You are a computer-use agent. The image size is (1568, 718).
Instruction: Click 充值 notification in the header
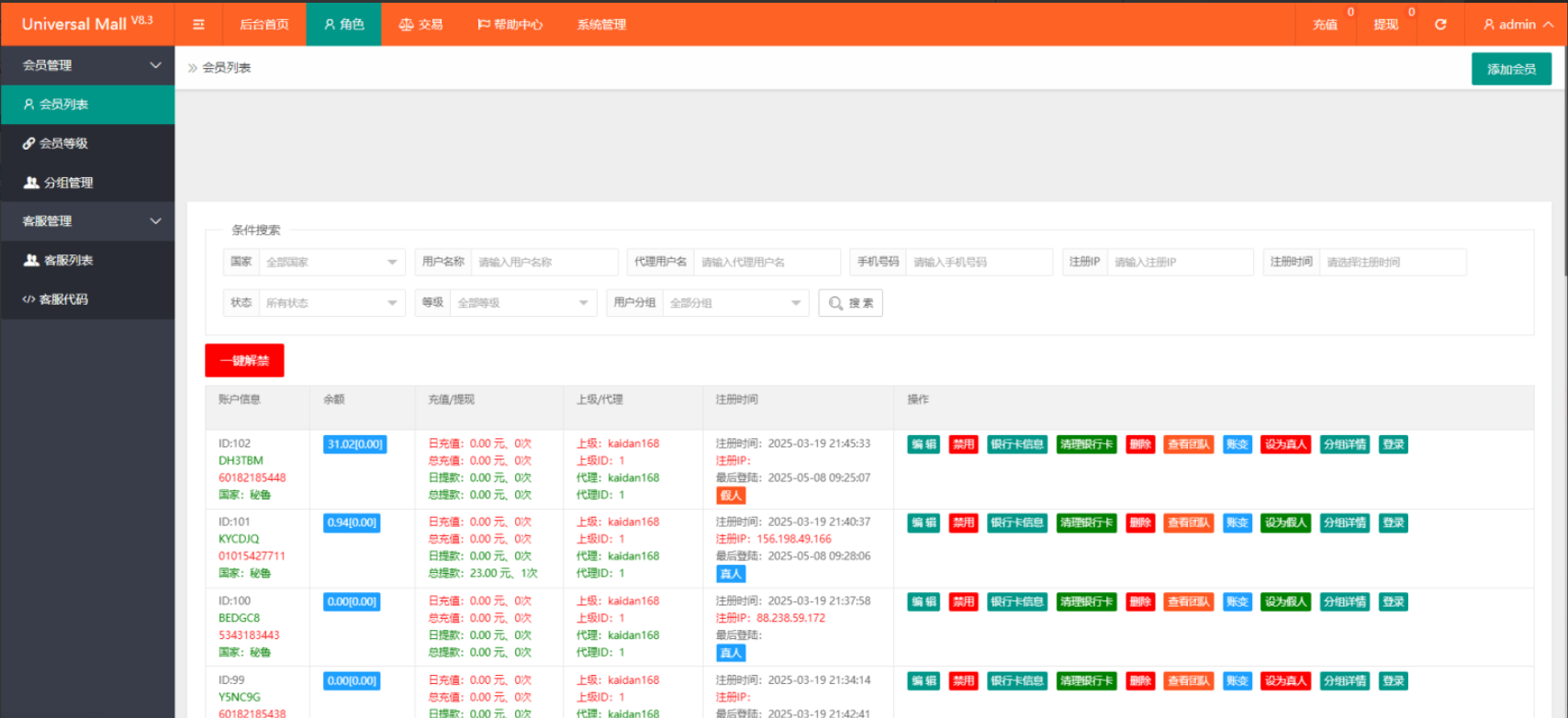[1325, 25]
